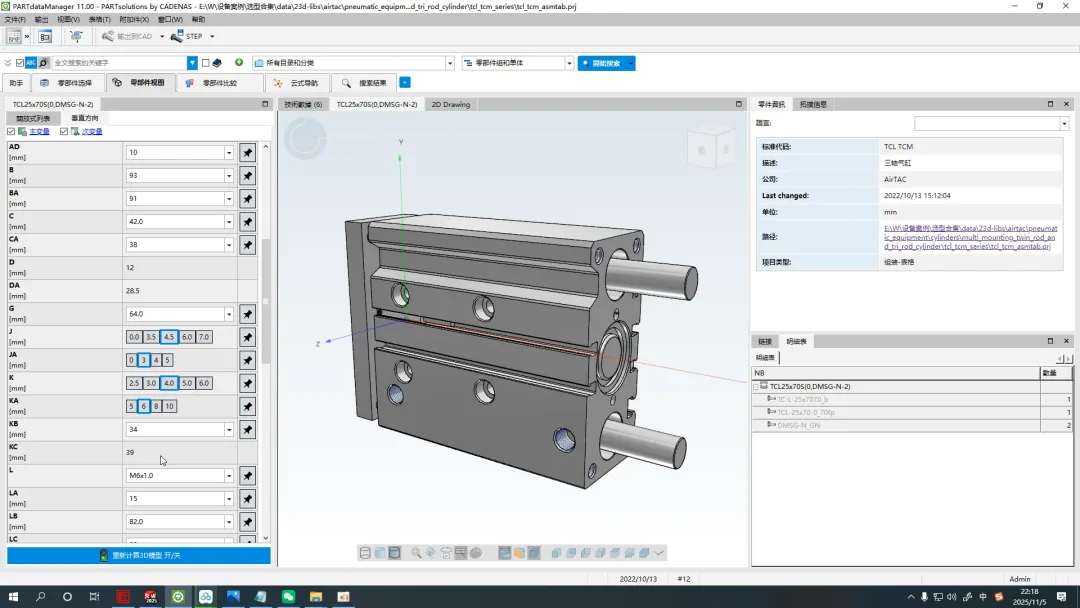
Task: Pin the AD parameter value
Action: (247, 153)
